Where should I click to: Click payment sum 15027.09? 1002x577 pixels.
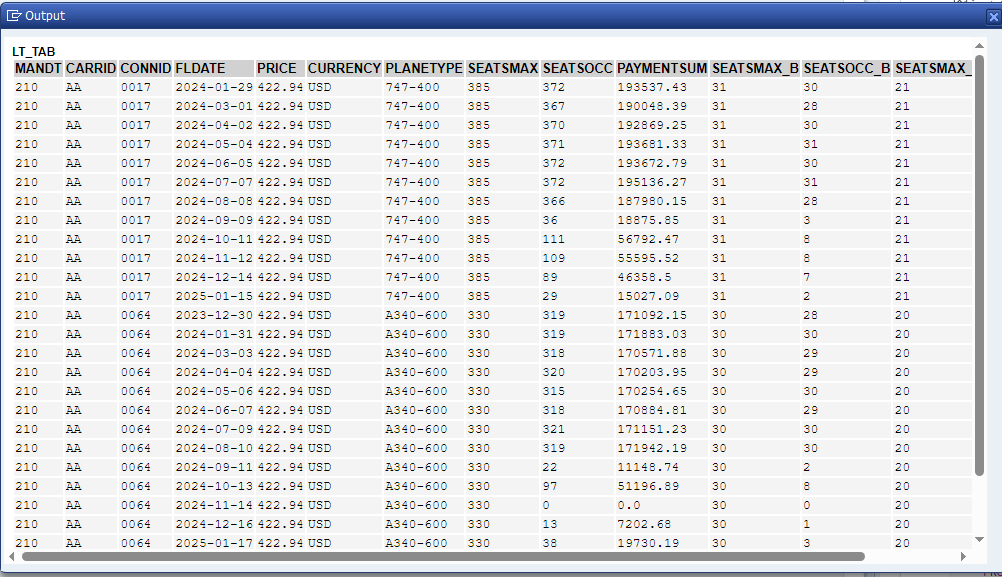(x=648, y=296)
